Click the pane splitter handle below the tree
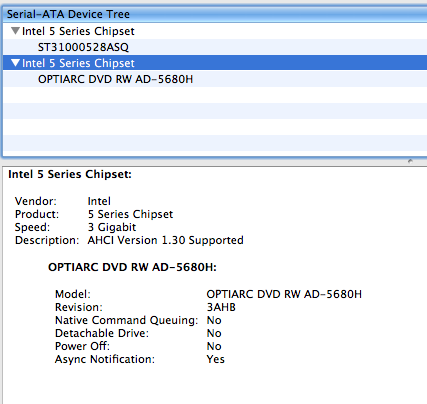Image resolution: width=427 pixels, height=404 pixels. pyautogui.click(x=410, y=161)
